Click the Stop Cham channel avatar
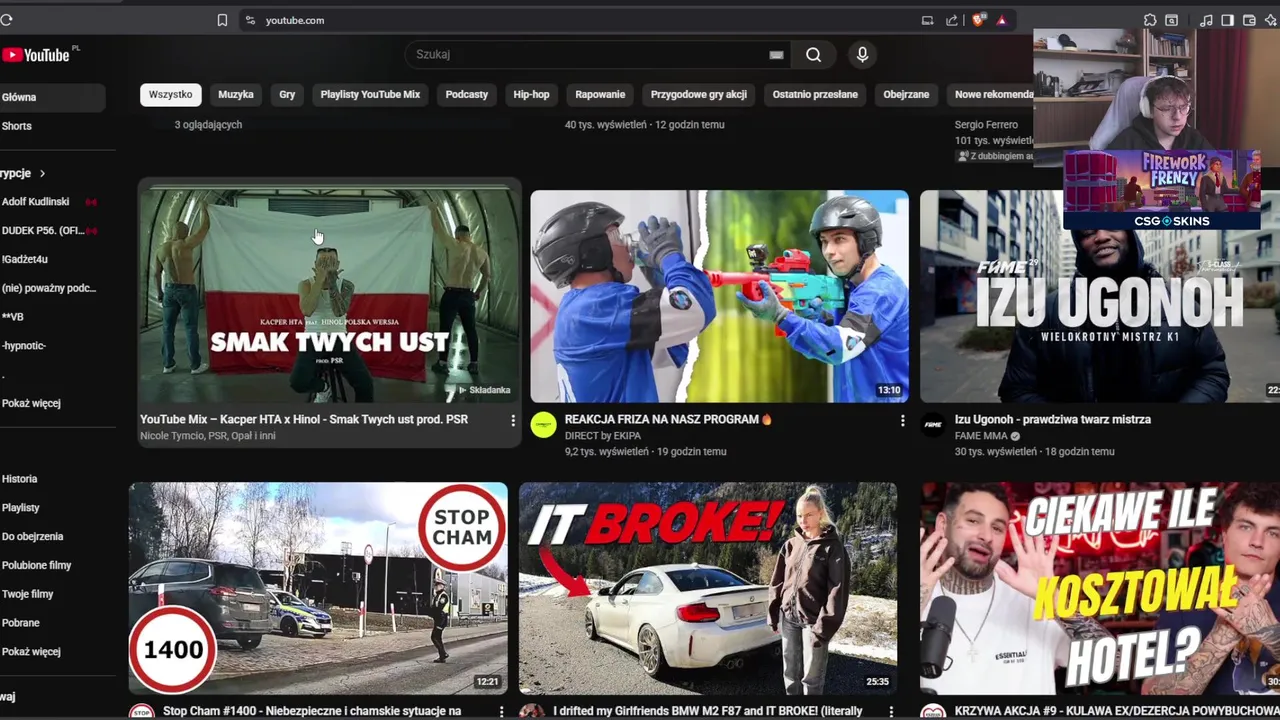Viewport: 1280px width, 720px height. [x=142, y=712]
